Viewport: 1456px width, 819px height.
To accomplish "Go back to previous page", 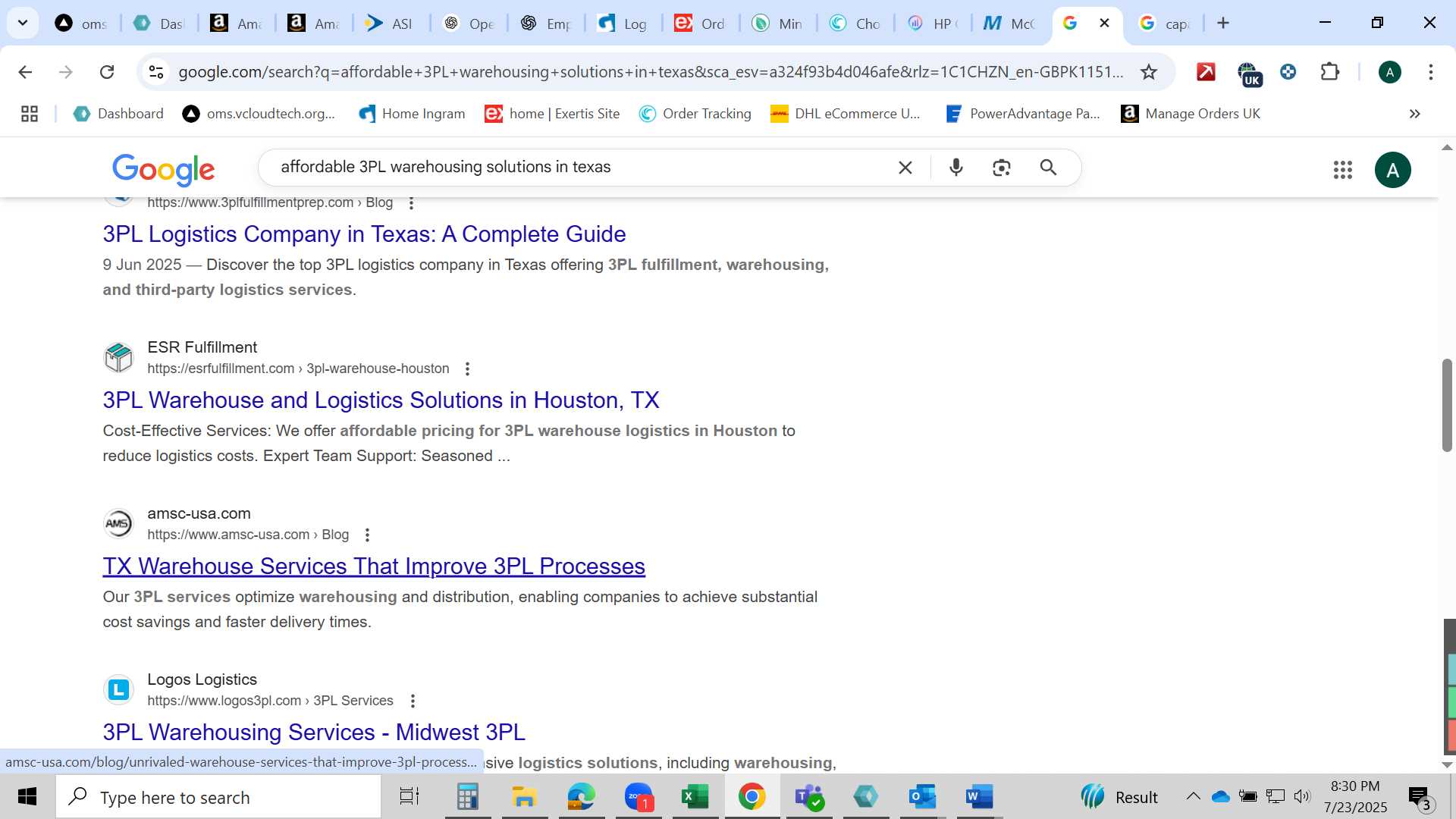I will point(25,72).
